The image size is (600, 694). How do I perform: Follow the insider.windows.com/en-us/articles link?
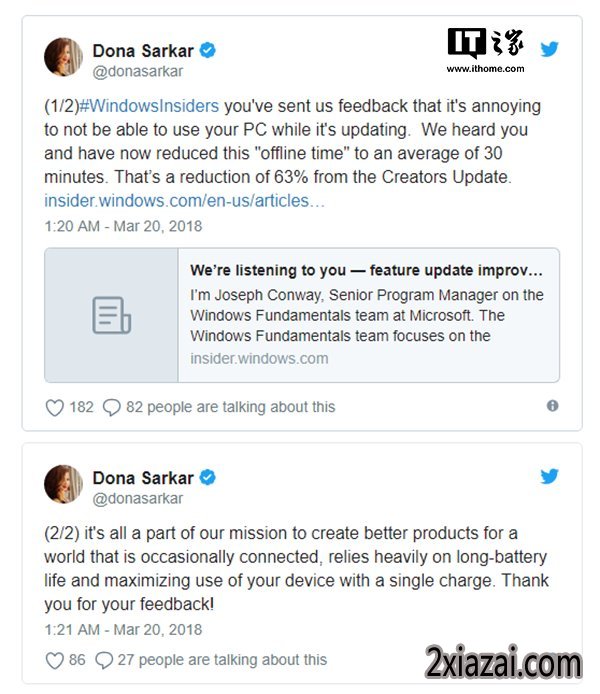click(185, 201)
